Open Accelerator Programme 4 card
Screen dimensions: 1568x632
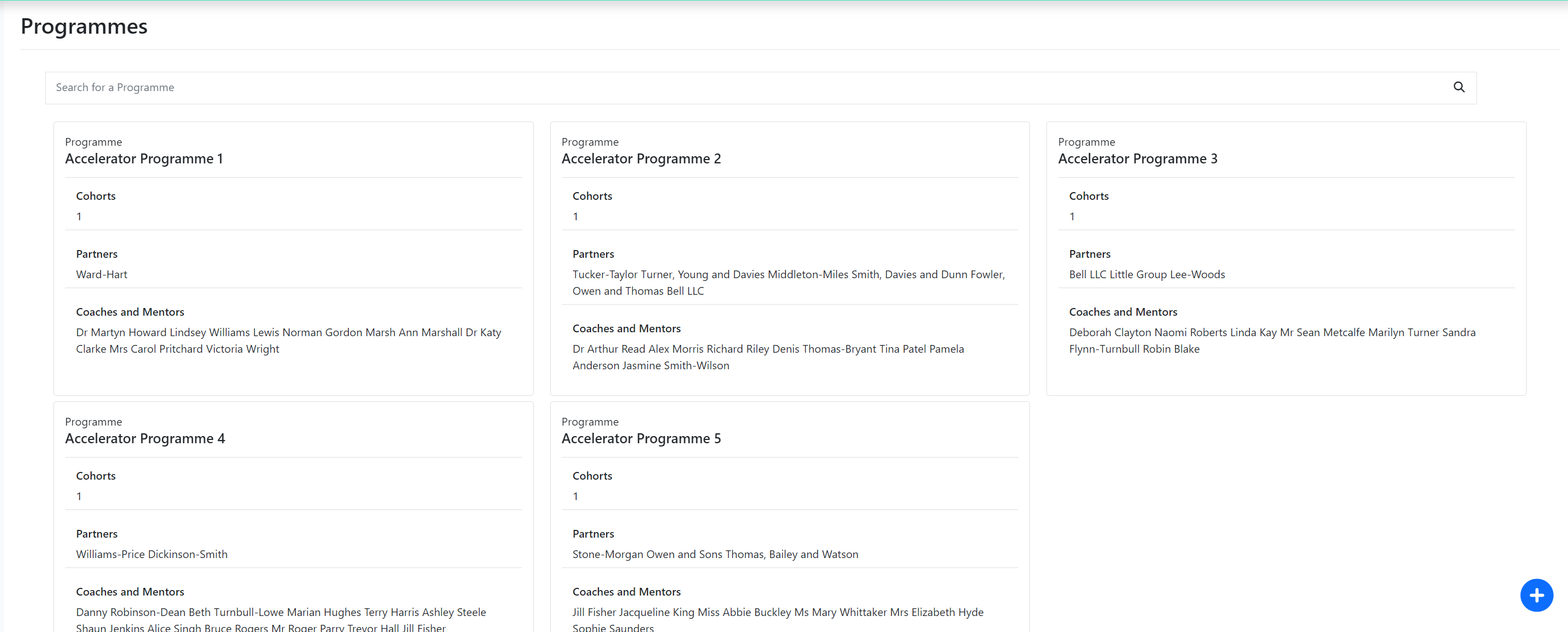tap(145, 438)
